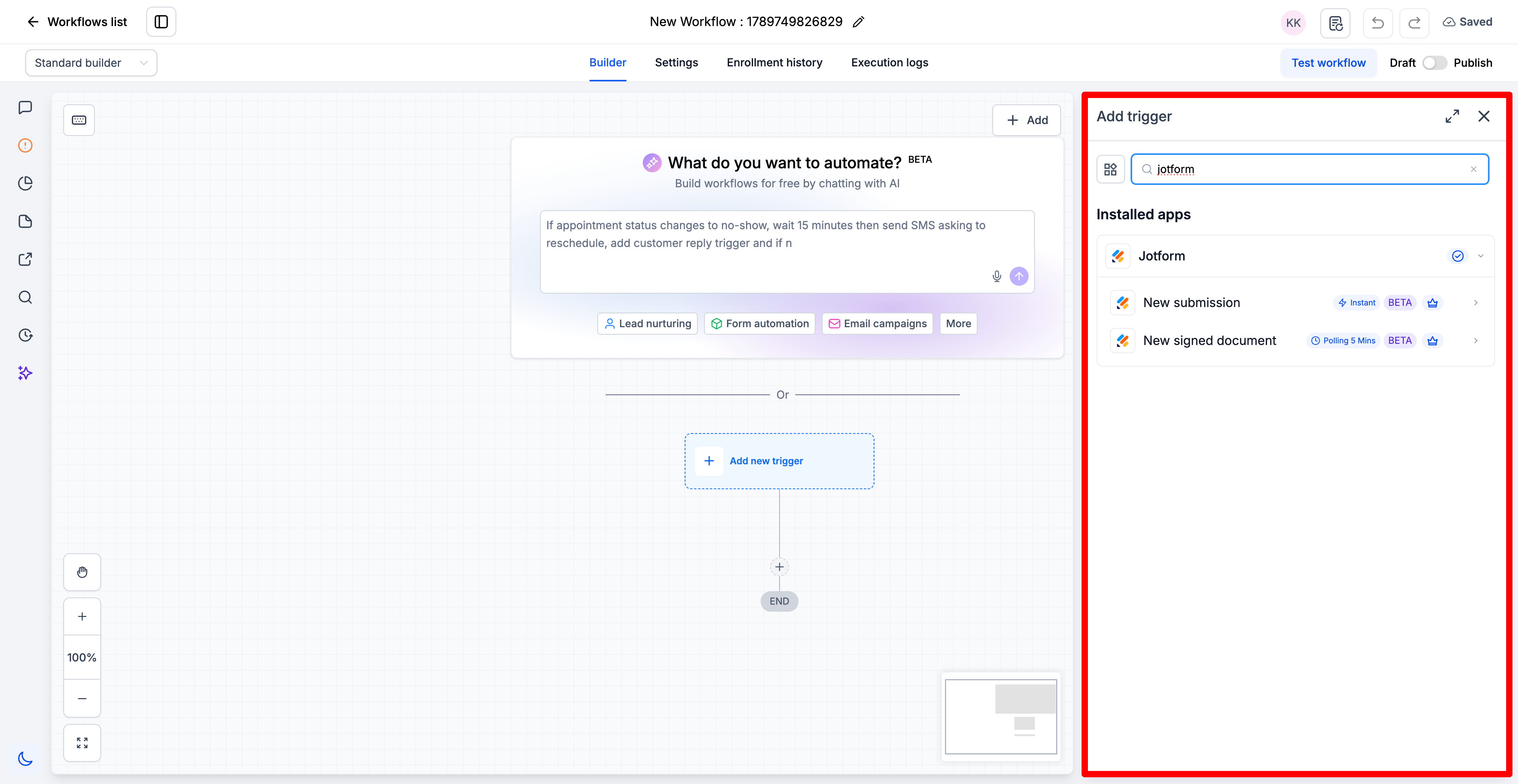Open the magnifier search icon in sidebar

point(25,297)
